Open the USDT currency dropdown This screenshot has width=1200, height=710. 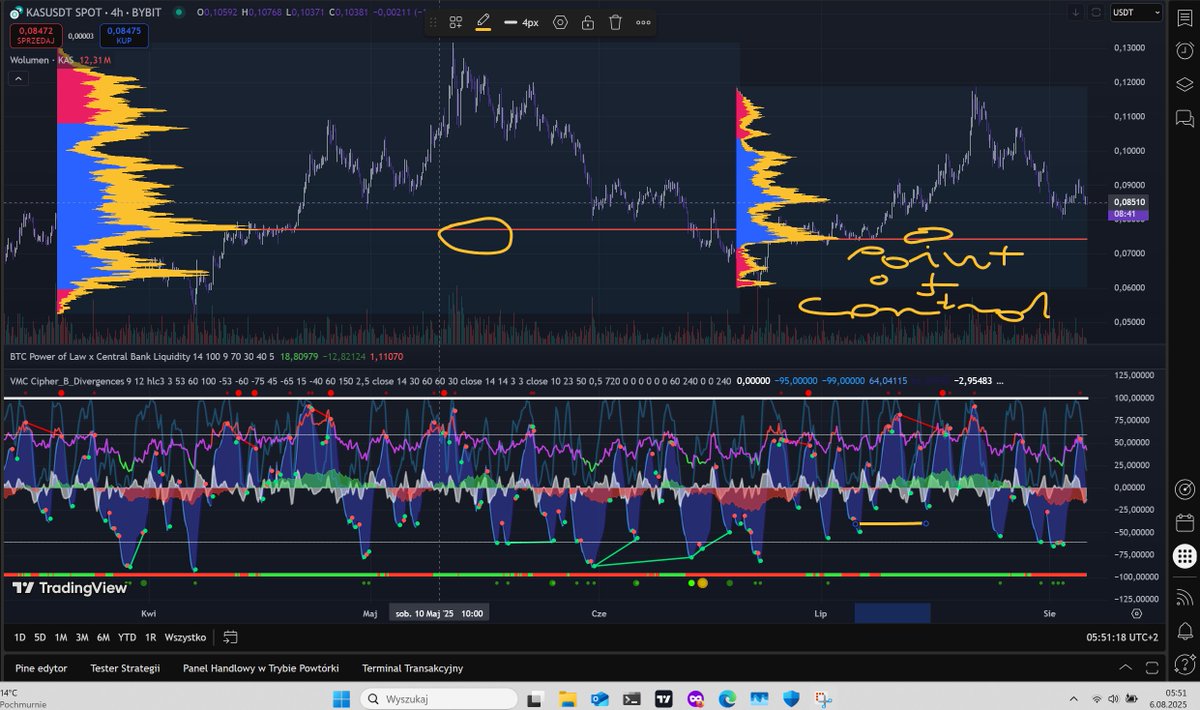(1136, 12)
